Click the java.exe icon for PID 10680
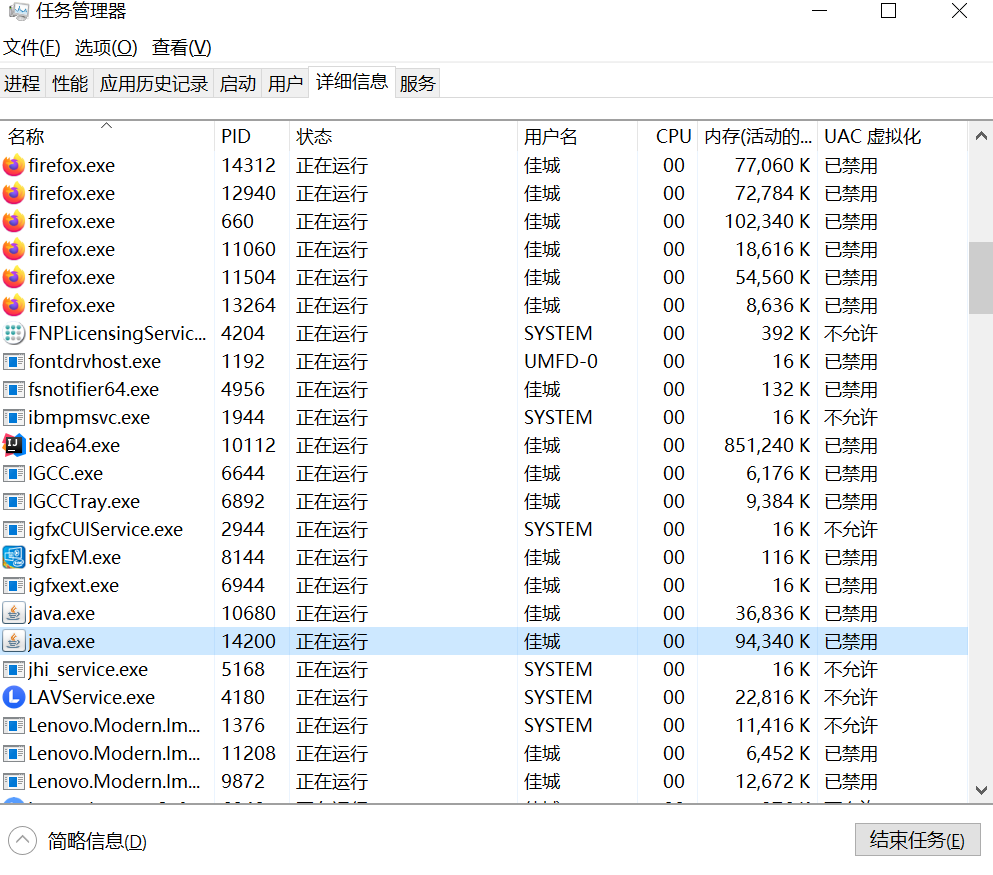Viewport: 993px width, 875px height. coord(14,614)
